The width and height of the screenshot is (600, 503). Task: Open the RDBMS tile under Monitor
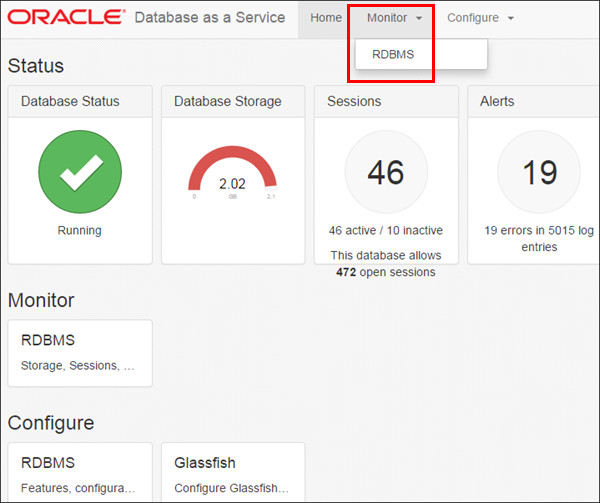coord(80,352)
